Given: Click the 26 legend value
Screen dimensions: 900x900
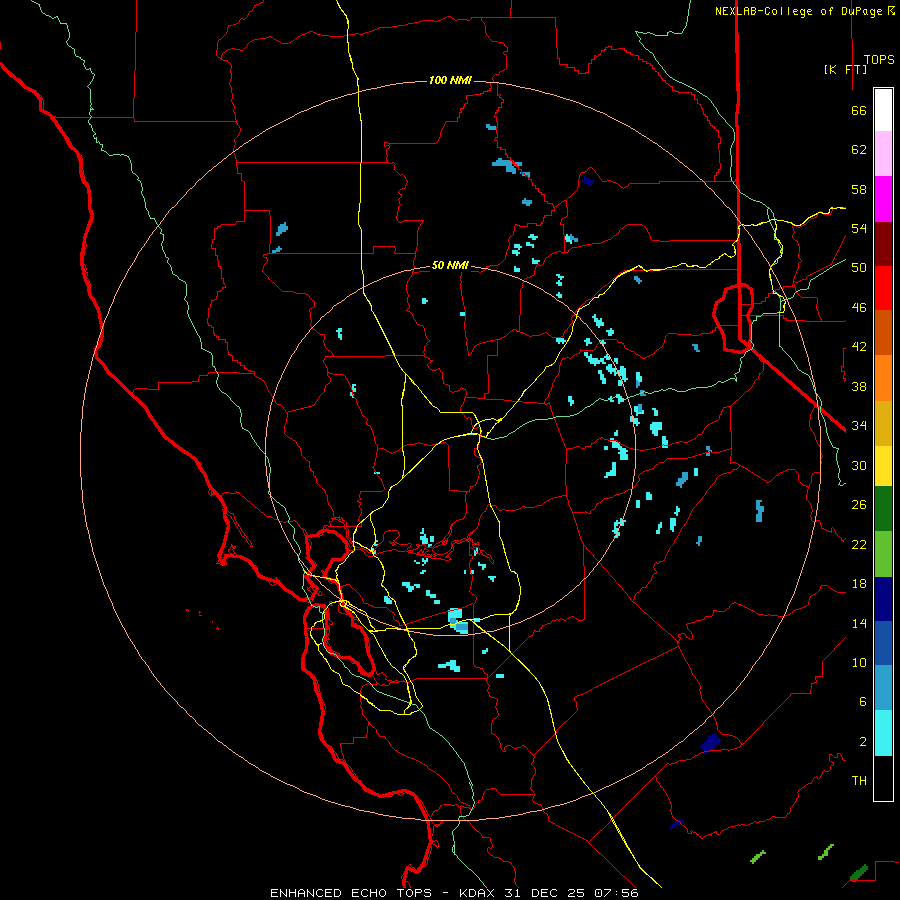Looking at the screenshot, I should tap(859, 505).
